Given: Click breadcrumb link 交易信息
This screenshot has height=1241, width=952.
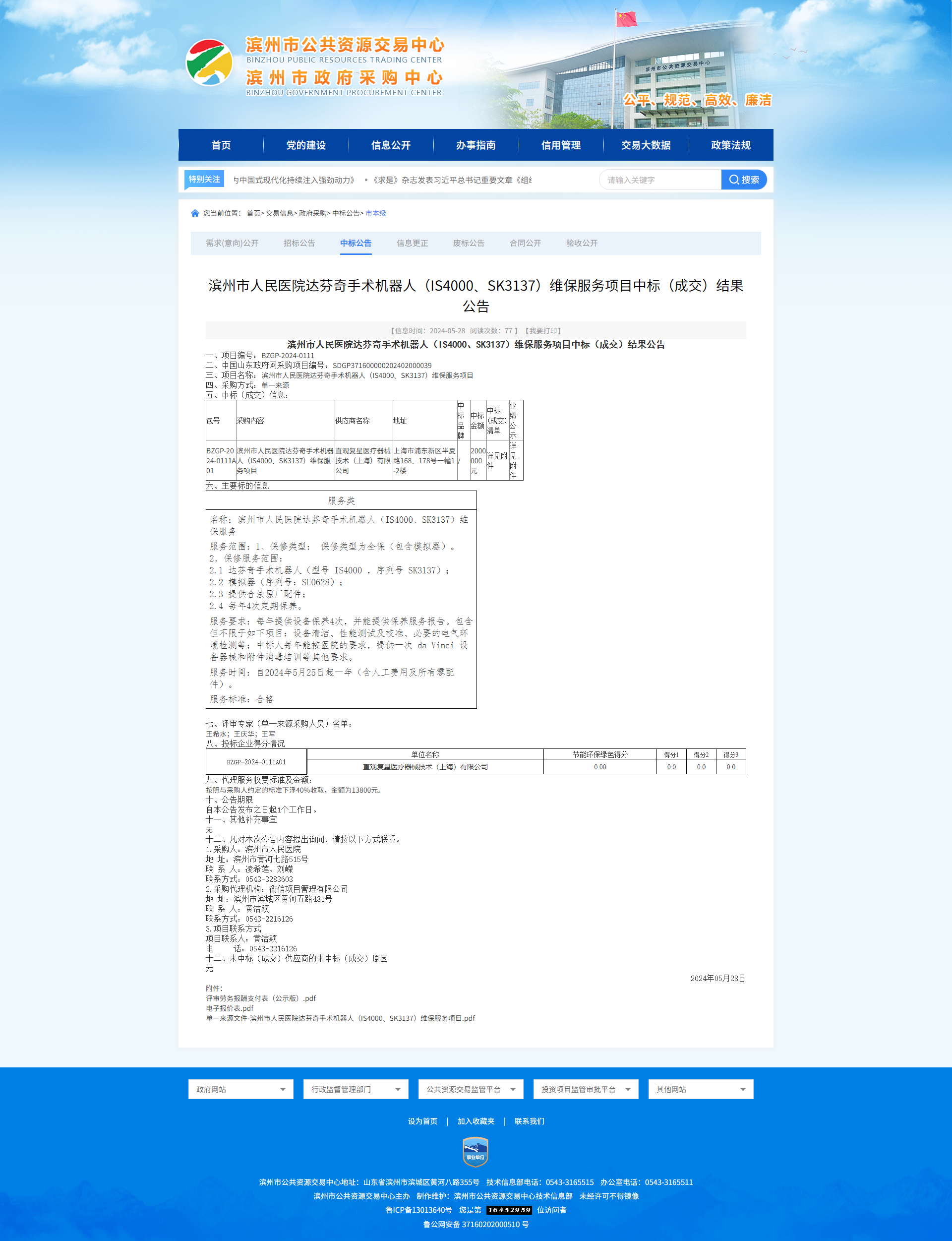Looking at the screenshot, I should click(279, 213).
